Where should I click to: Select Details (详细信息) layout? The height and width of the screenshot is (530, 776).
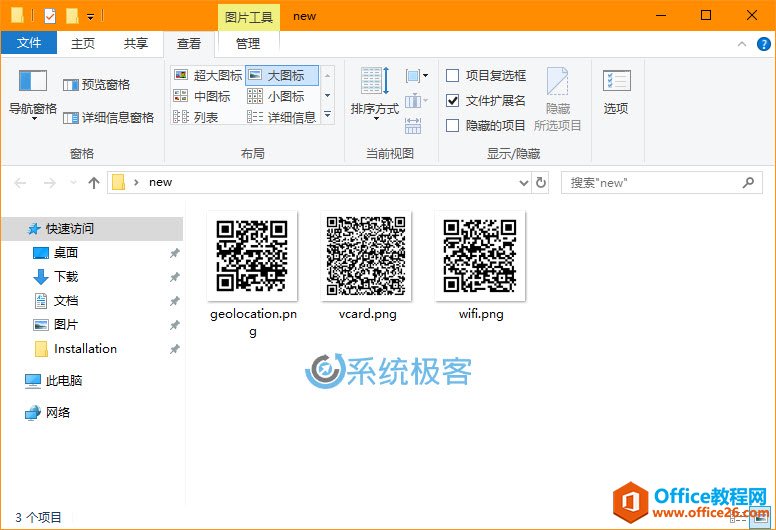pos(282,117)
